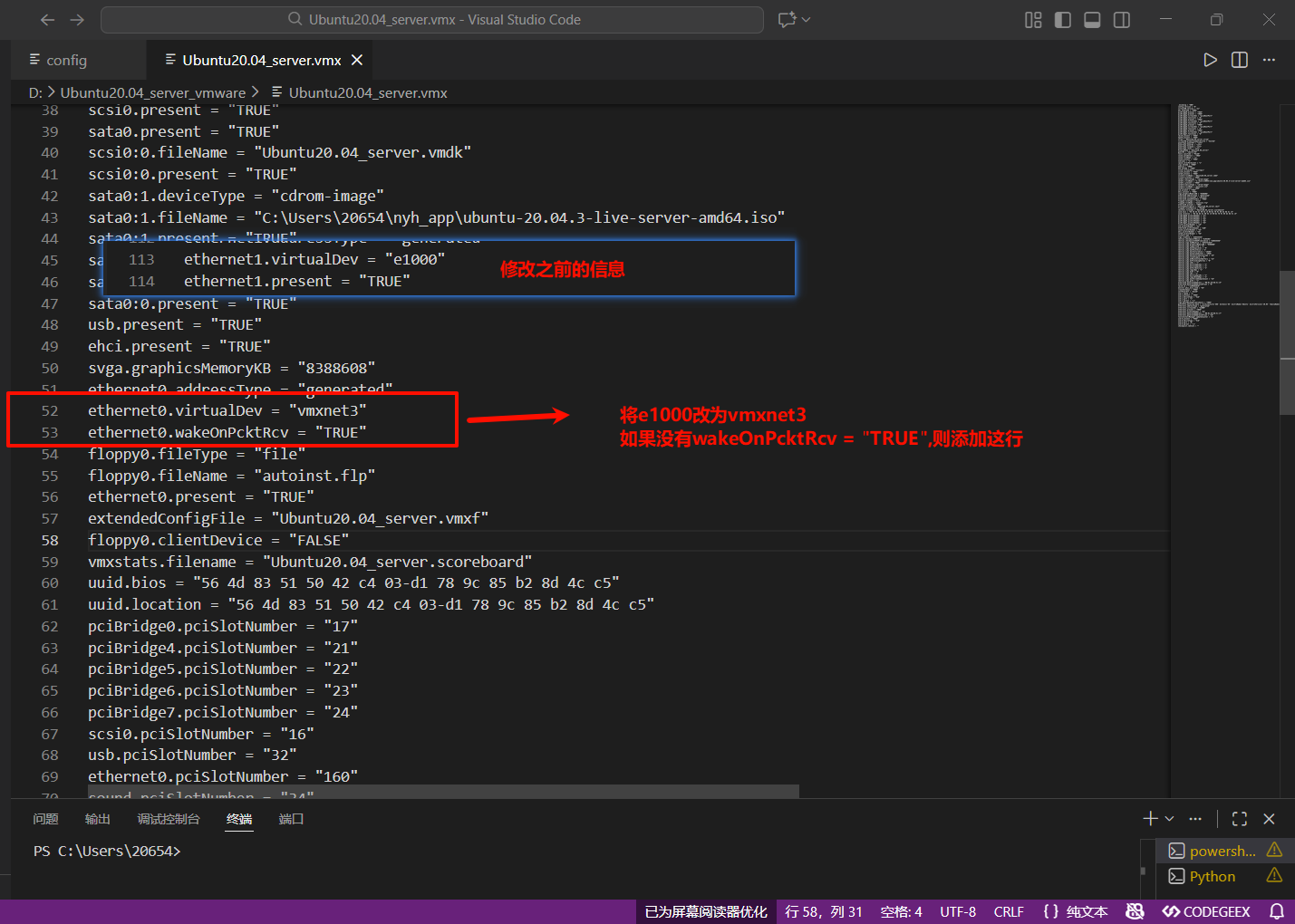
Task: Click line 67 scsi0.pciSlotNumber text
Action: pyautogui.click(x=201, y=734)
